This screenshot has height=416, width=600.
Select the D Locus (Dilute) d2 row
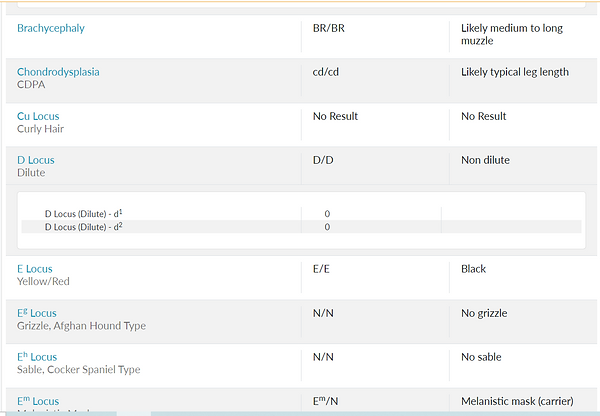88,227
